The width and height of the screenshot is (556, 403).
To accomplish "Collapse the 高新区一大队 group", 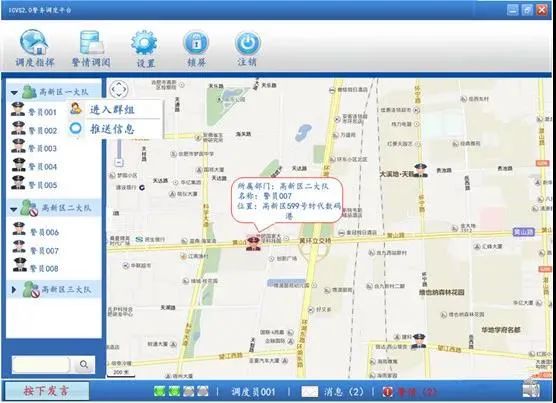I will coord(14,93).
